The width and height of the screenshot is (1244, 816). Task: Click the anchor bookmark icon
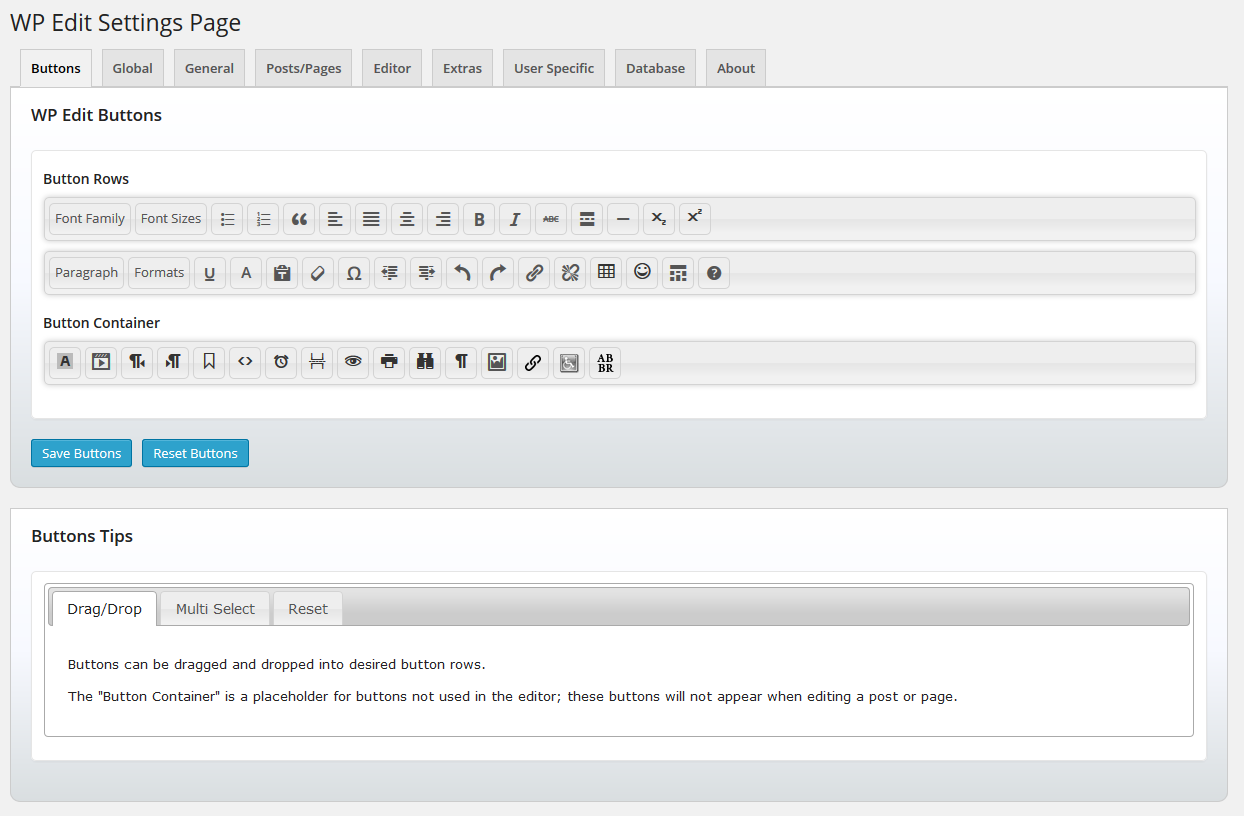pyautogui.click(x=209, y=363)
